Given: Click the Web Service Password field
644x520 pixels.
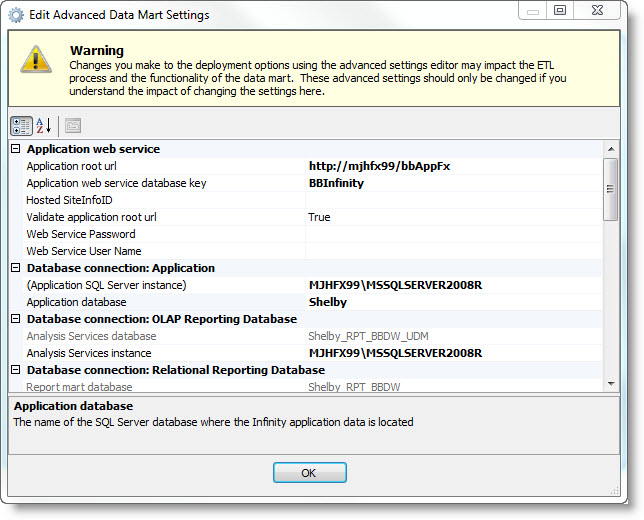Looking at the screenshot, I should coord(452,234).
